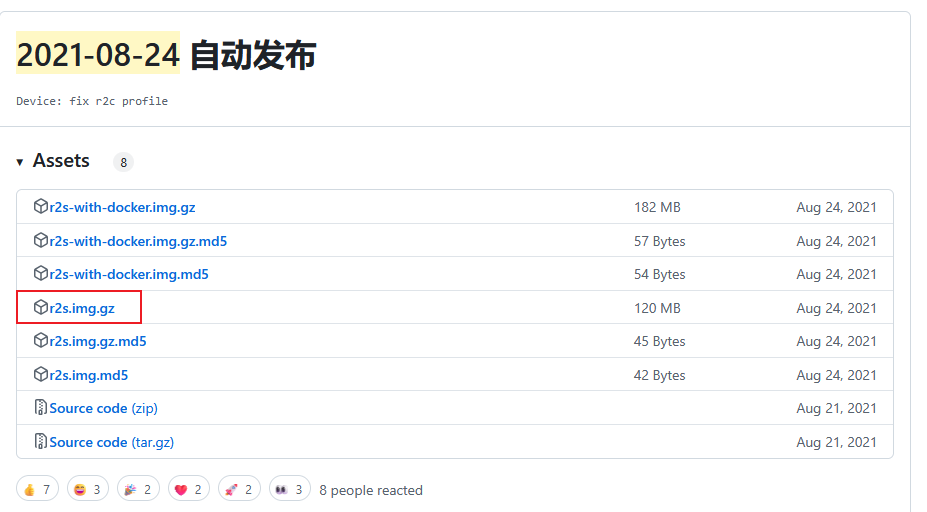Click package icon beside r2s.img.gz
This screenshot has height=512, width=927.
pyautogui.click(x=41, y=307)
